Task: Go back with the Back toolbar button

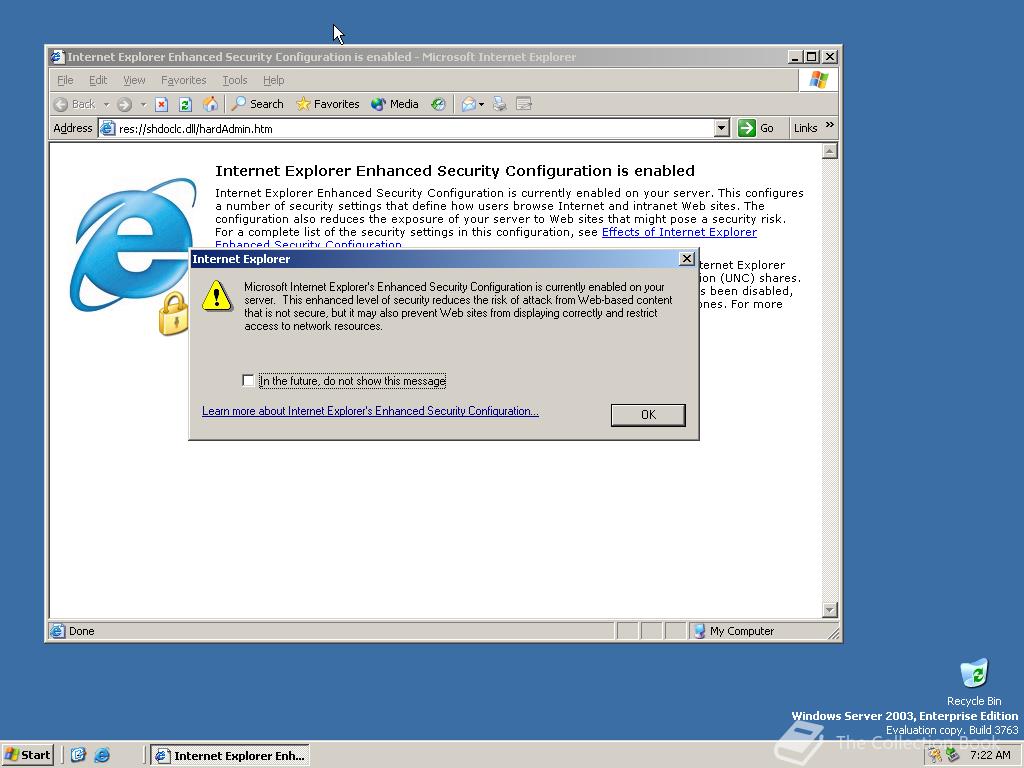Action: point(75,104)
